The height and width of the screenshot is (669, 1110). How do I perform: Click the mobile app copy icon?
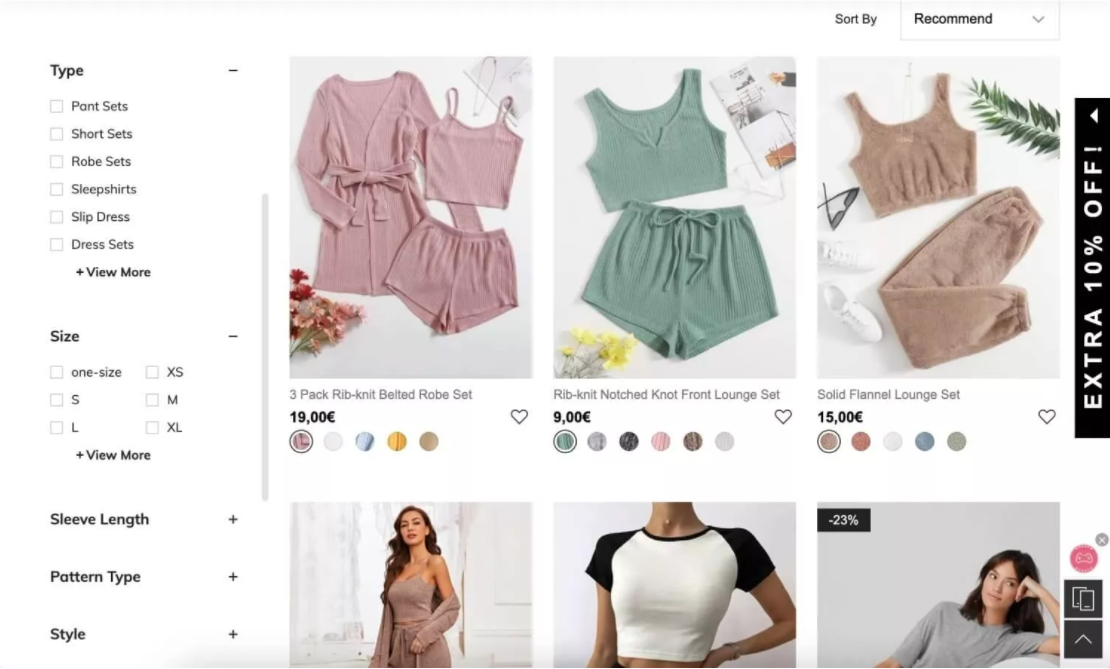1083,598
